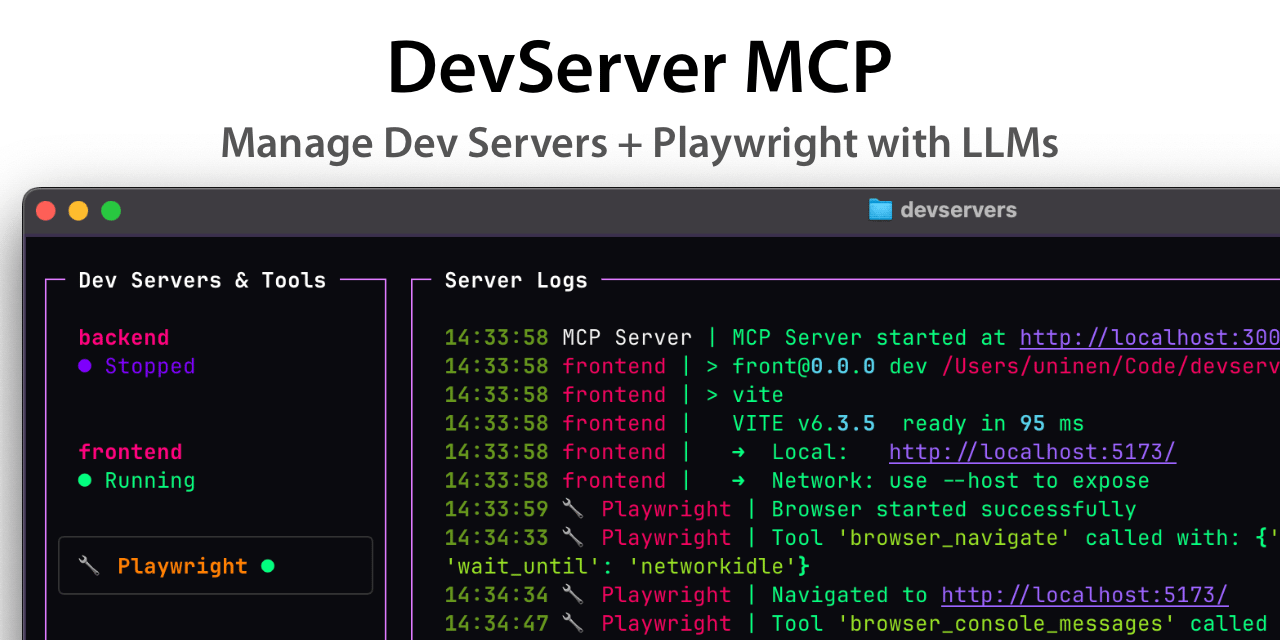This screenshot has width=1280, height=640.
Task: Select devservers in the window title bar
Action: (x=959, y=210)
